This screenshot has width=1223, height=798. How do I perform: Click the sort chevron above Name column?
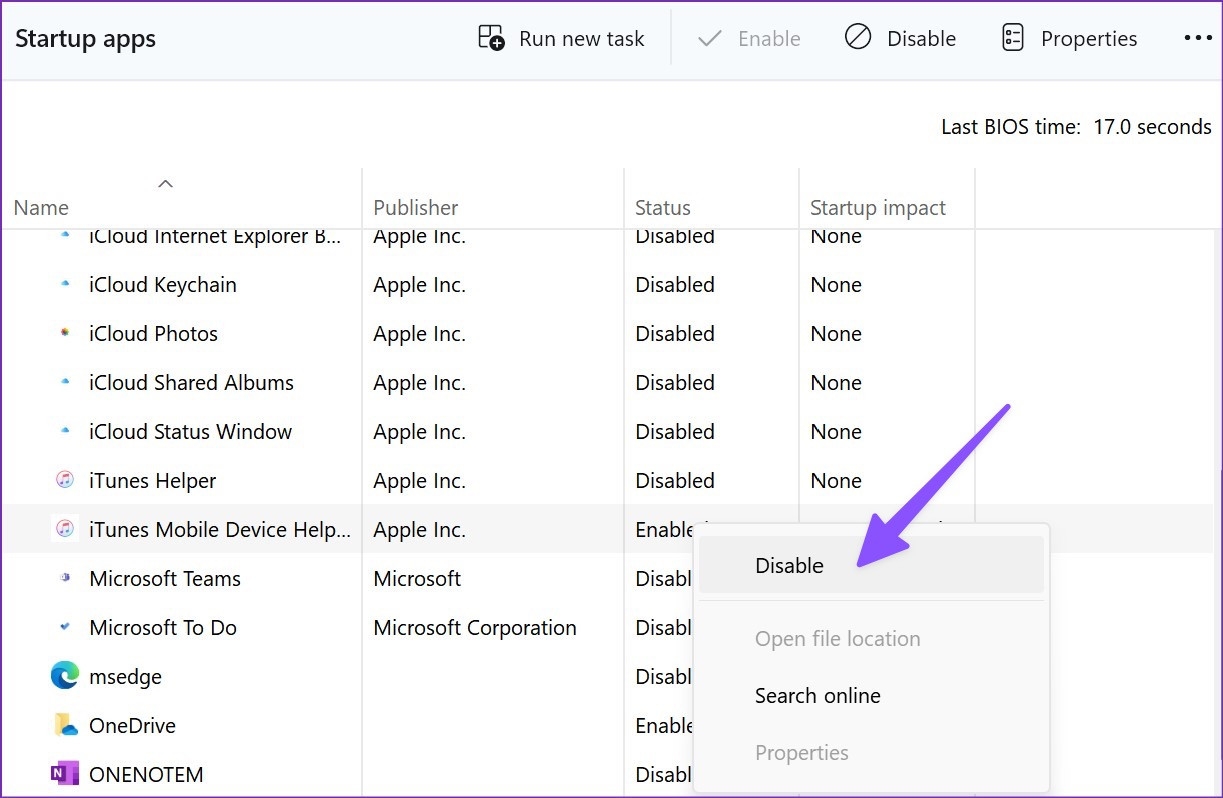coord(165,183)
